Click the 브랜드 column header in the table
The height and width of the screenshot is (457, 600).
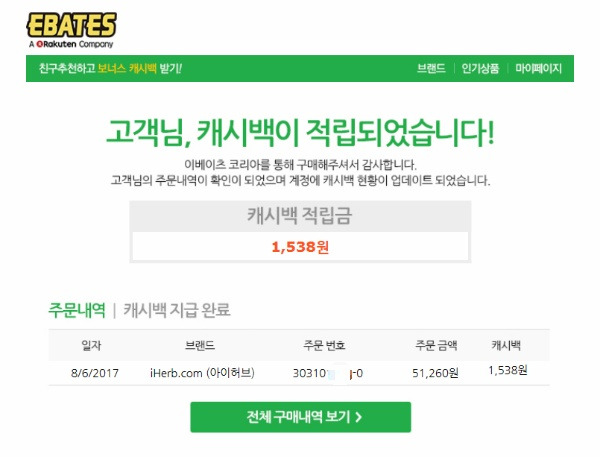coord(200,345)
